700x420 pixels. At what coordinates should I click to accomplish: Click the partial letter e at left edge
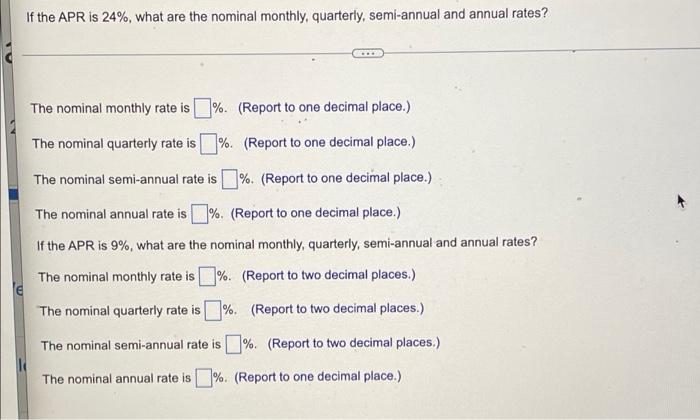pos(18,291)
